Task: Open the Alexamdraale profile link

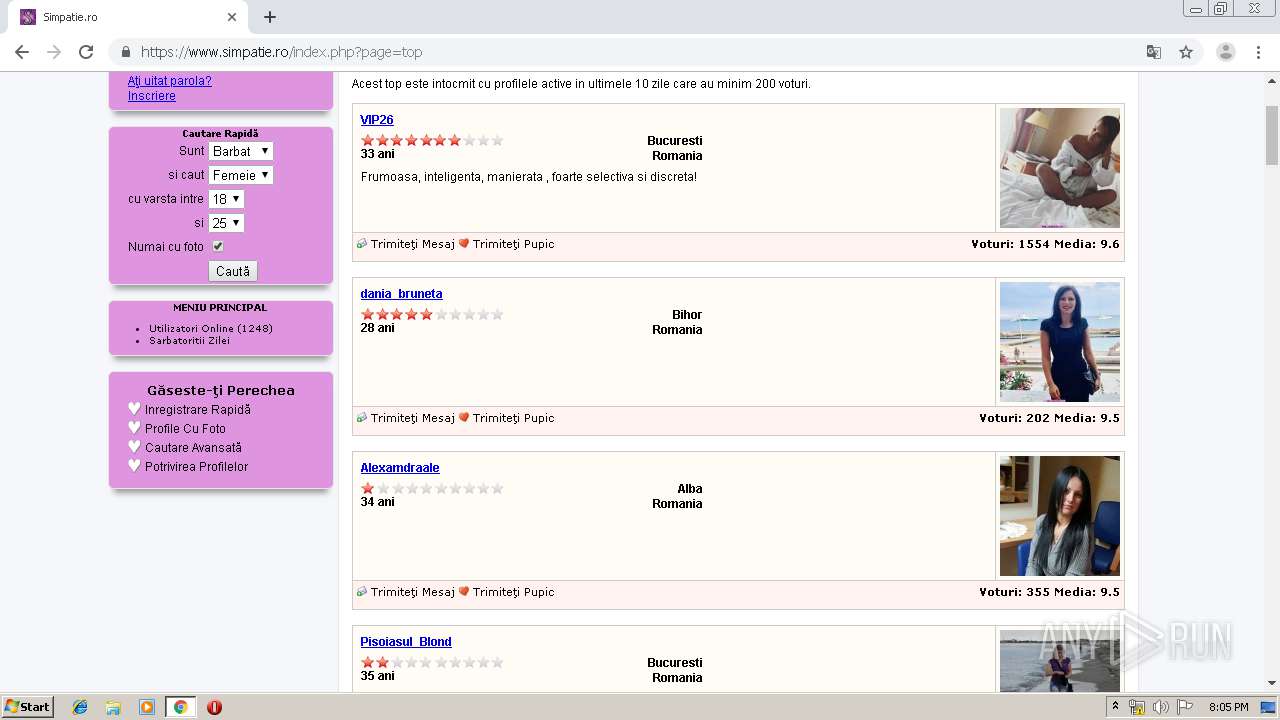Action: click(x=400, y=468)
